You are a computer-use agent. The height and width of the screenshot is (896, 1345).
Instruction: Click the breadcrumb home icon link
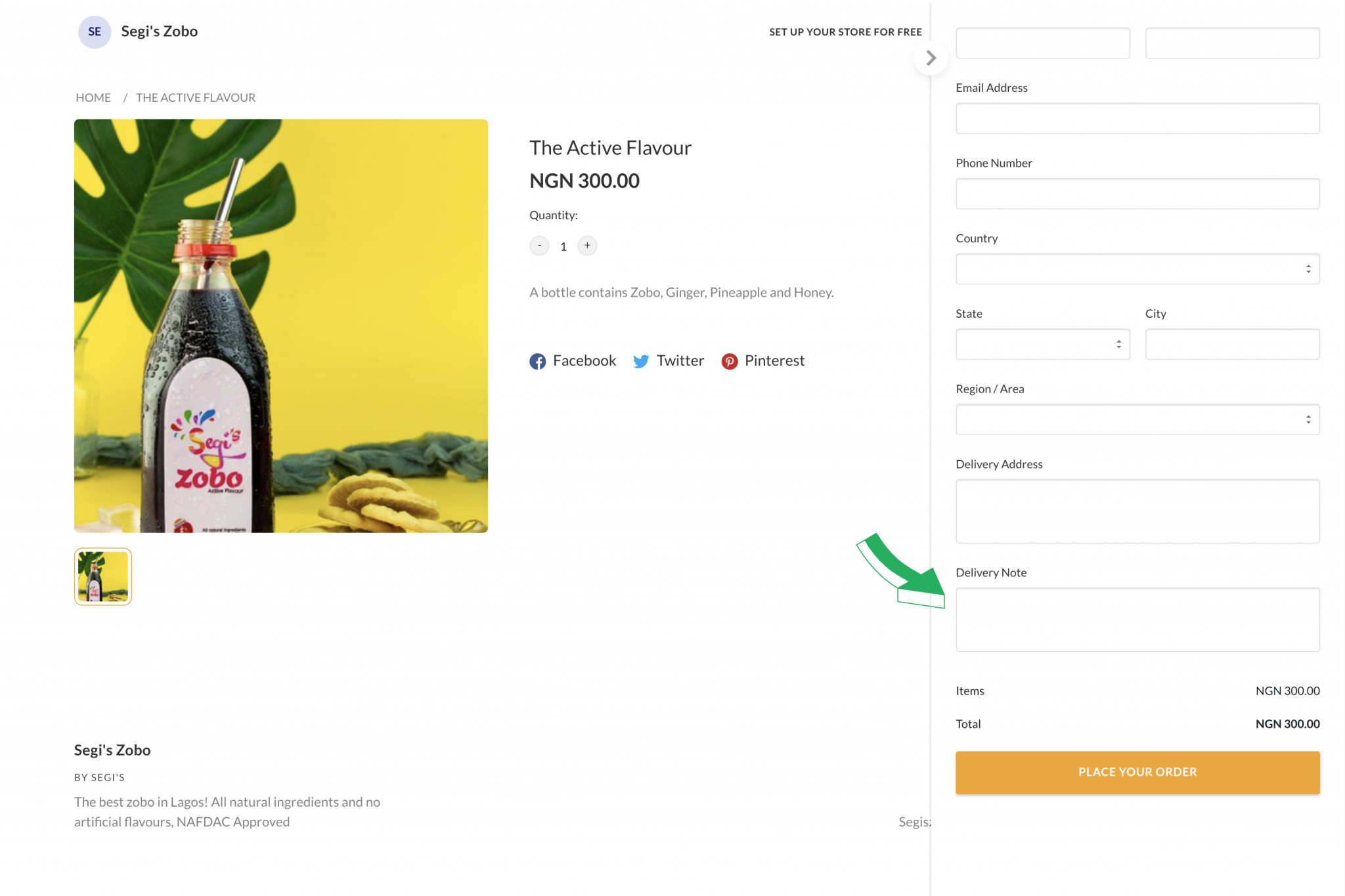click(x=92, y=97)
